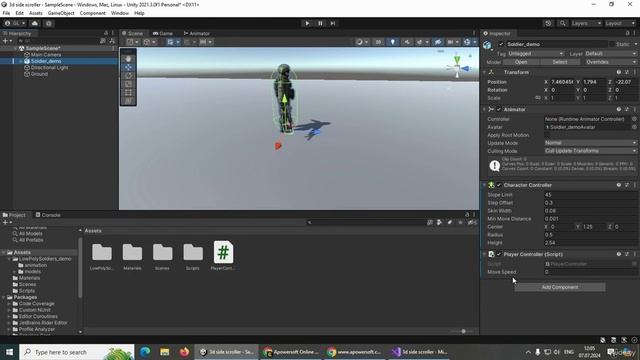Viewport: 640px width, 360px height.
Task: Click the Open button for the model prefab
Action: 521,62
